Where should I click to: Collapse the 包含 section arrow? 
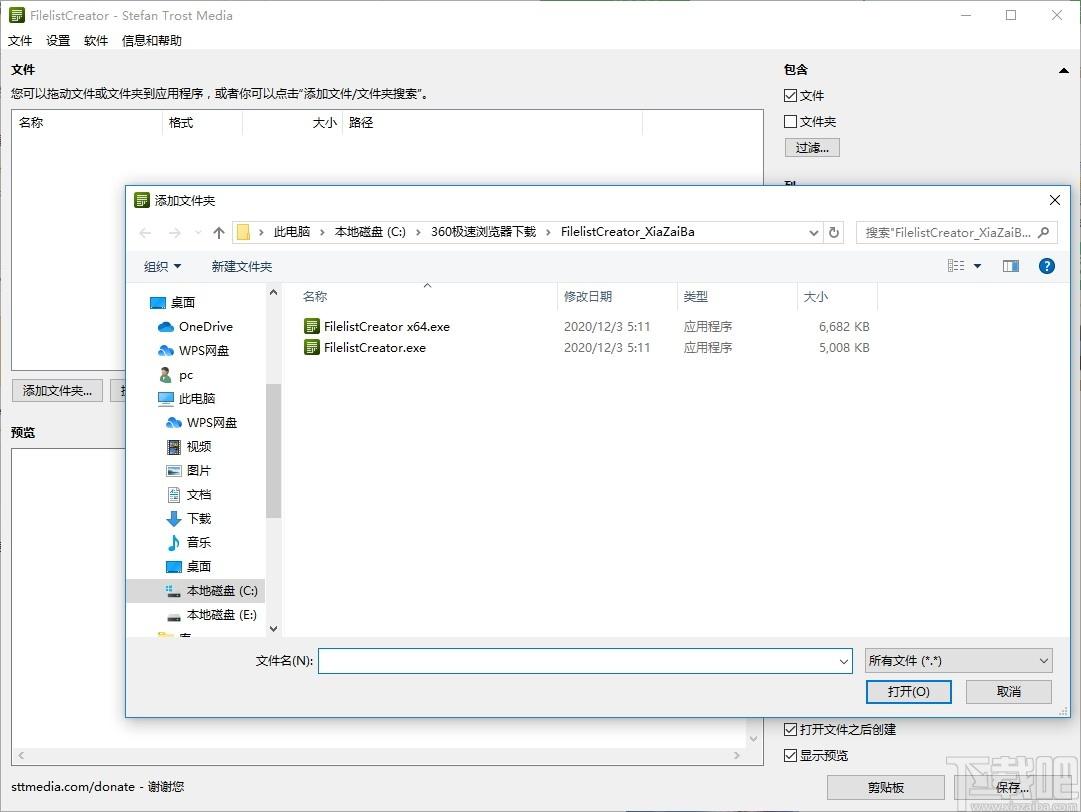click(x=1064, y=70)
